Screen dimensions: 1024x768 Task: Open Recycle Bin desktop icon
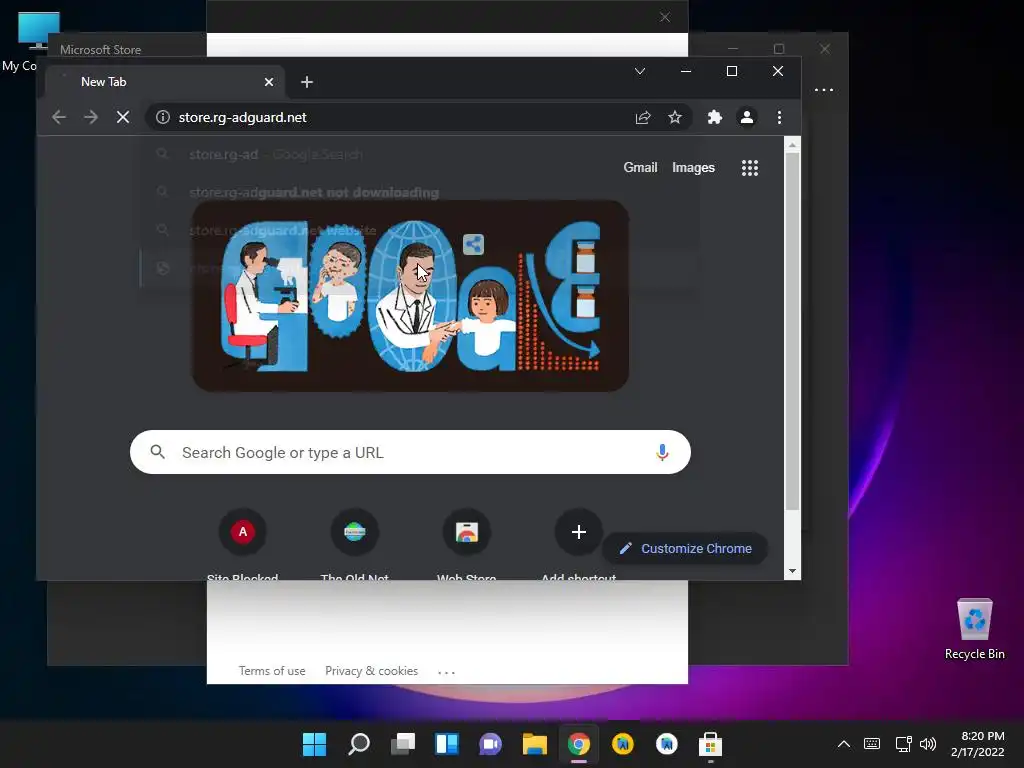974,628
